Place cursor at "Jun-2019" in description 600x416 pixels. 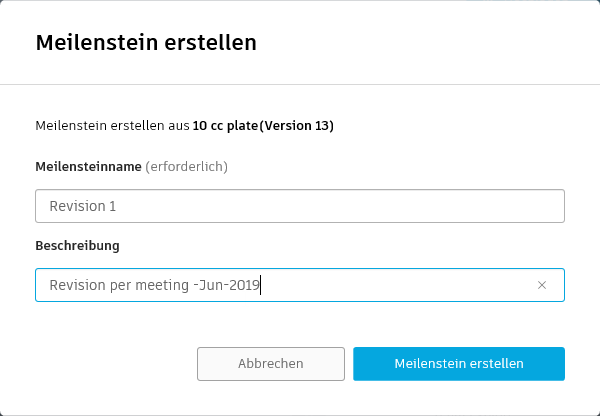click(x=230, y=285)
